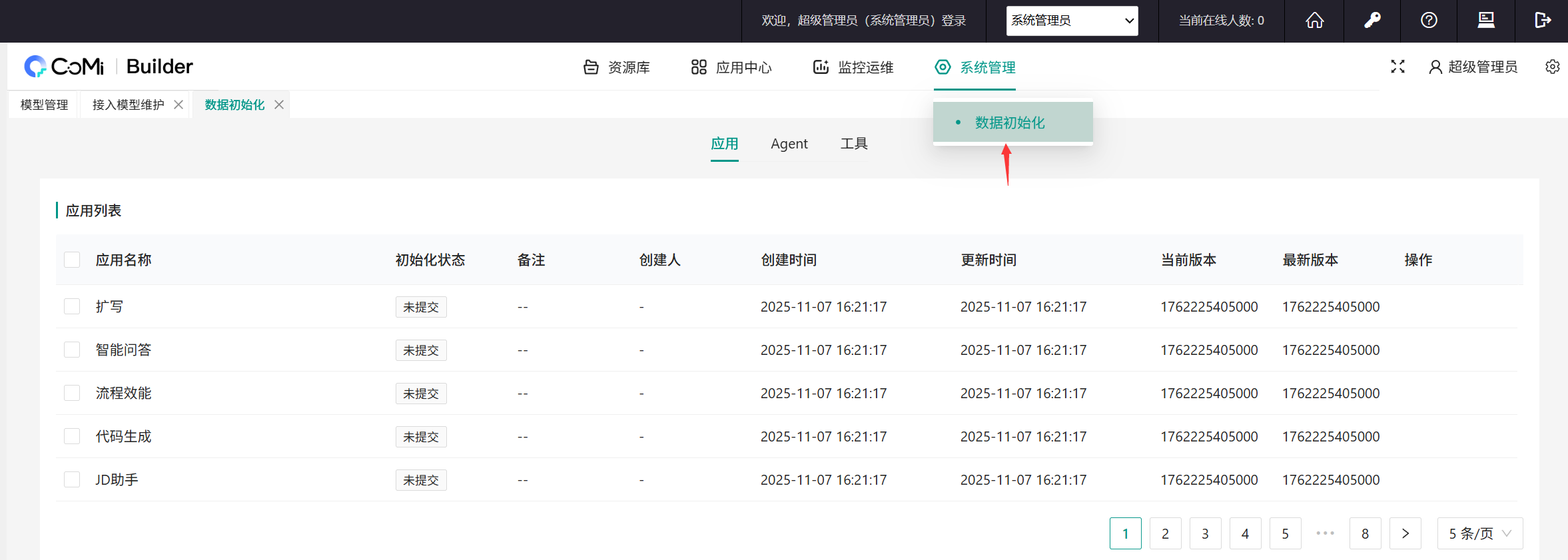Click the computer monitor icon
Image resolution: width=1568 pixels, height=560 pixels.
coord(1486,21)
